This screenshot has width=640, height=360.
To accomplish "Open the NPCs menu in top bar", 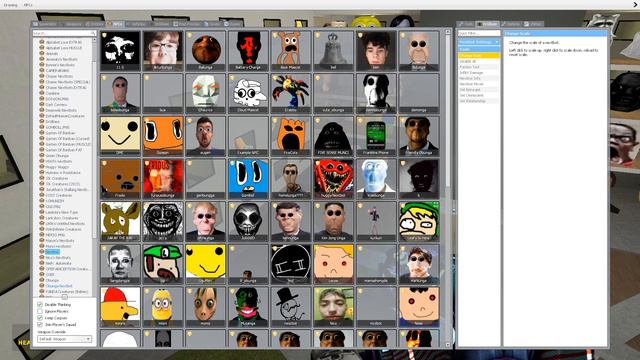I will click(28, 5).
